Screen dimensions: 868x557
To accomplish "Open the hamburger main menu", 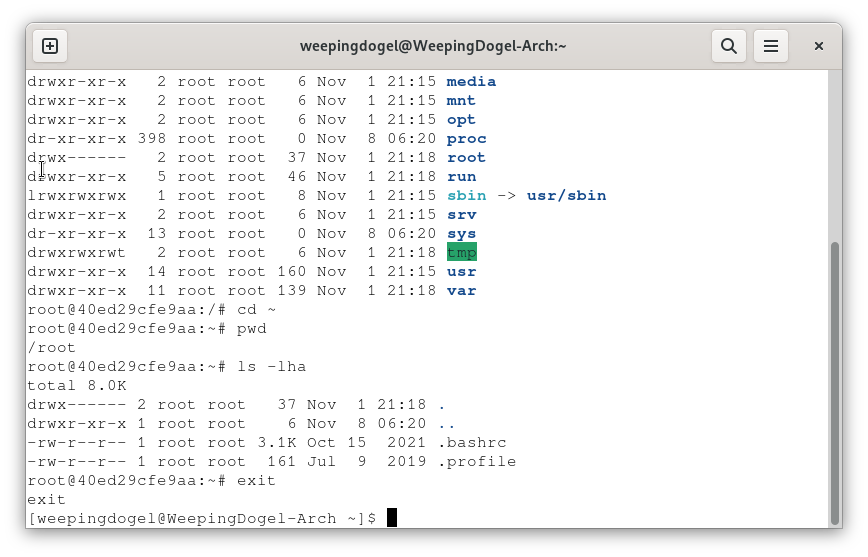I will (771, 46).
